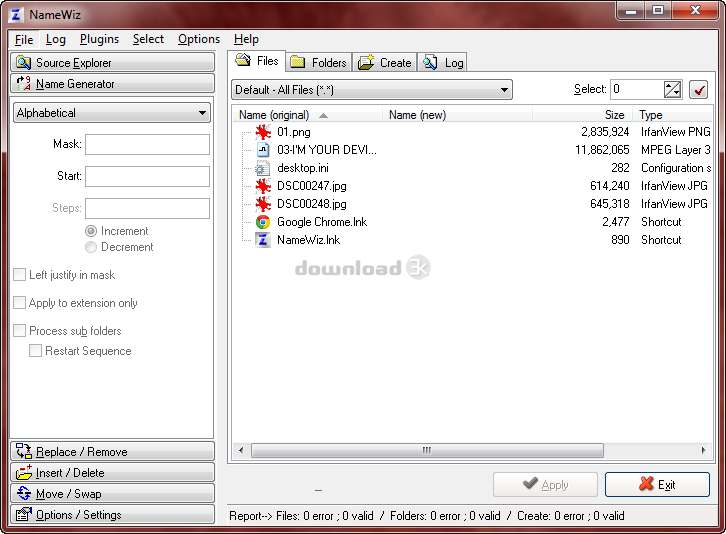
Task: Click the Move / Swap arrows icon
Action: (x=24, y=493)
